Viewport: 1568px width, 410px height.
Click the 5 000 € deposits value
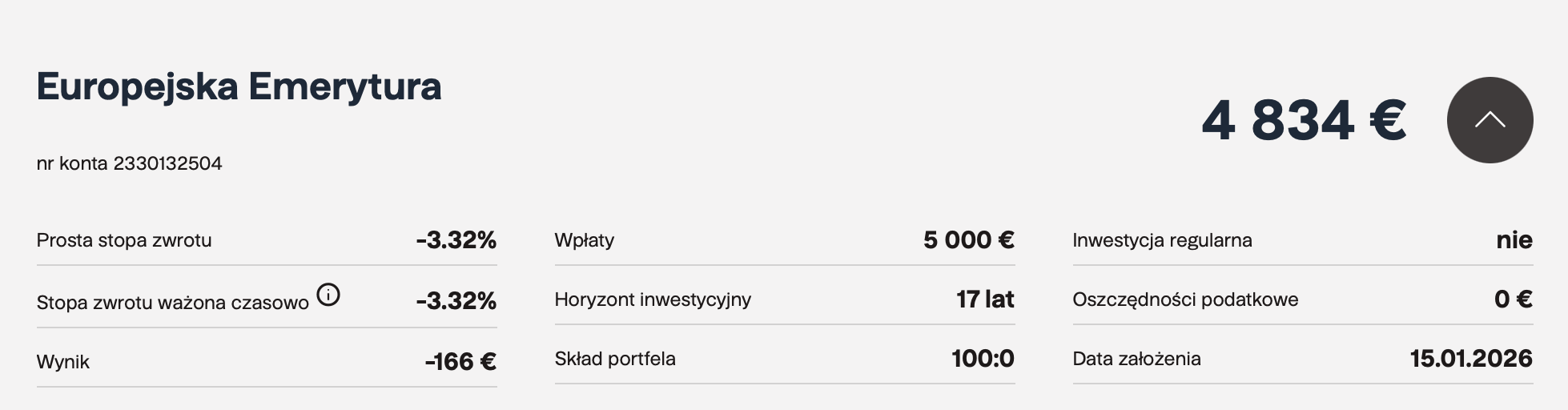(968, 240)
